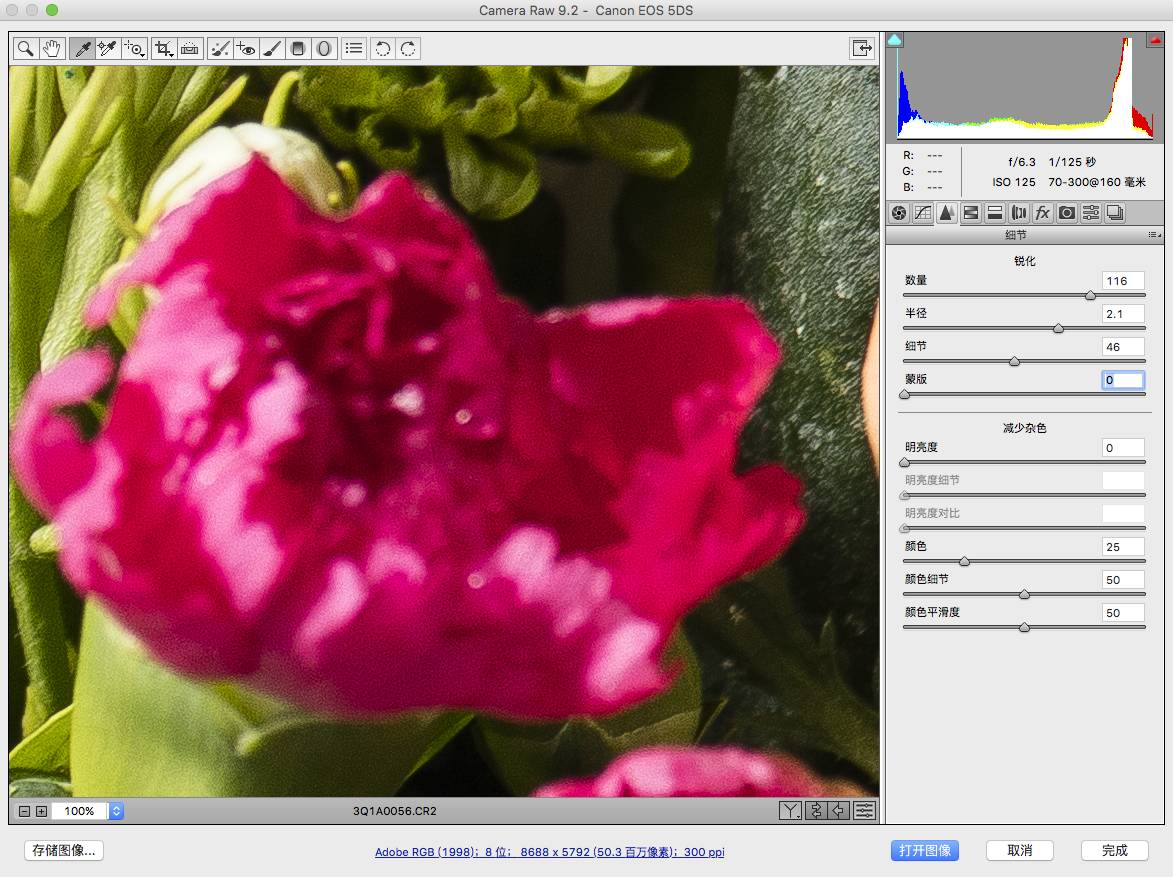Open the Presets panel tab
Image resolution: width=1173 pixels, height=877 pixels.
tap(1091, 213)
